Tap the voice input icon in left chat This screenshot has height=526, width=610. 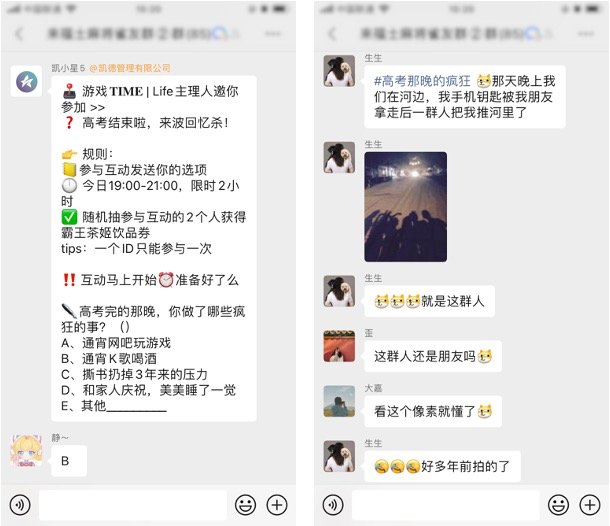[20, 505]
